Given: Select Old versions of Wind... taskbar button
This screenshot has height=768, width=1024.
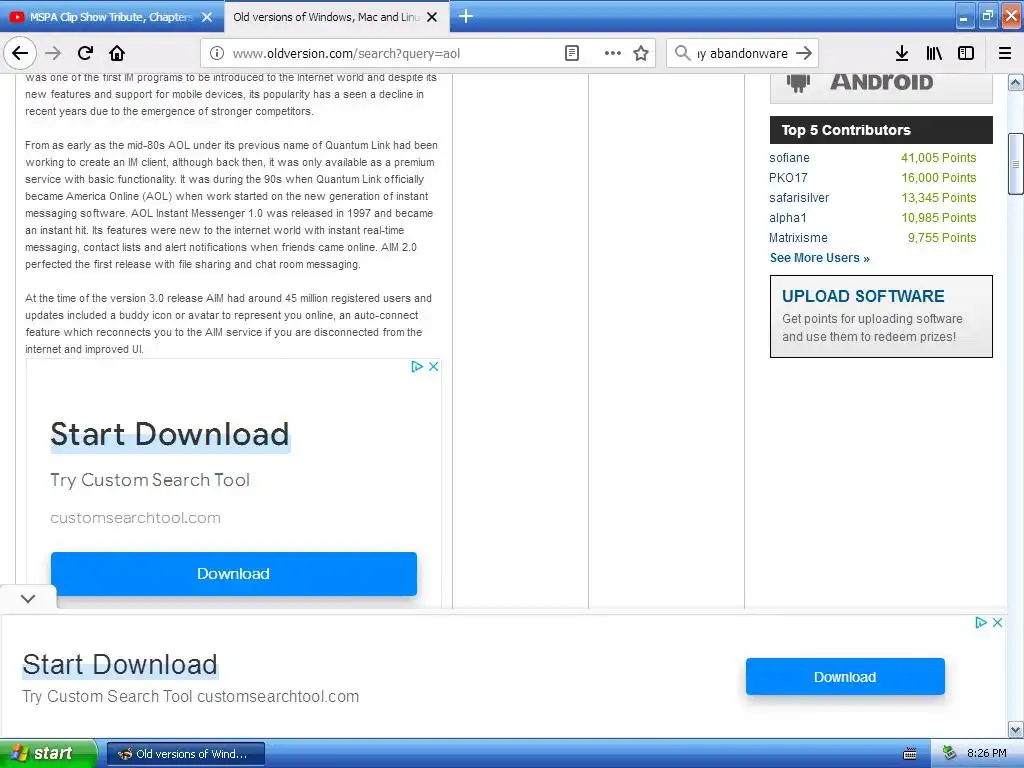Looking at the screenshot, I should point(185,754).
